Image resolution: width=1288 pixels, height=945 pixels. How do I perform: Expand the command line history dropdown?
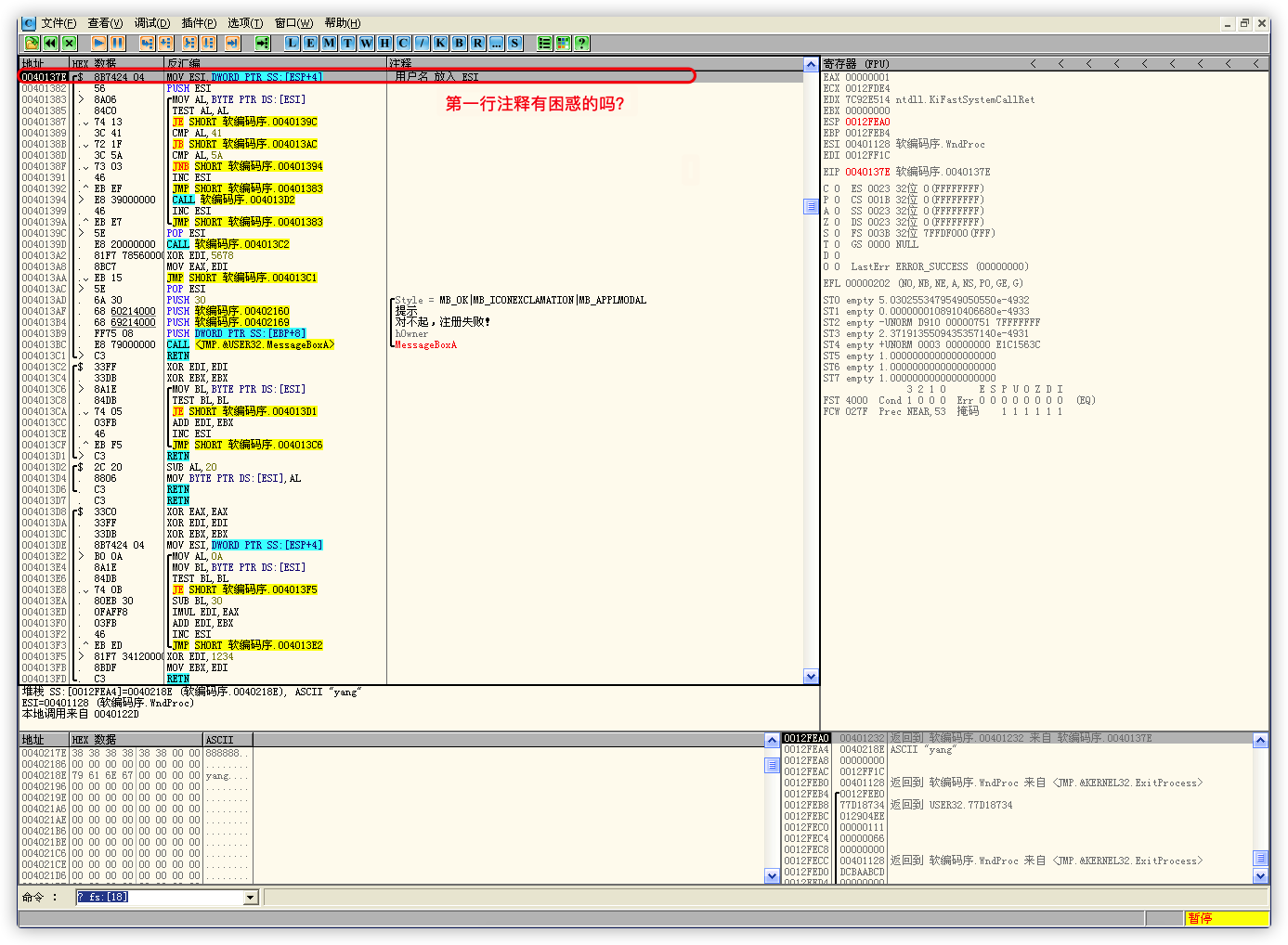(251, 898)
